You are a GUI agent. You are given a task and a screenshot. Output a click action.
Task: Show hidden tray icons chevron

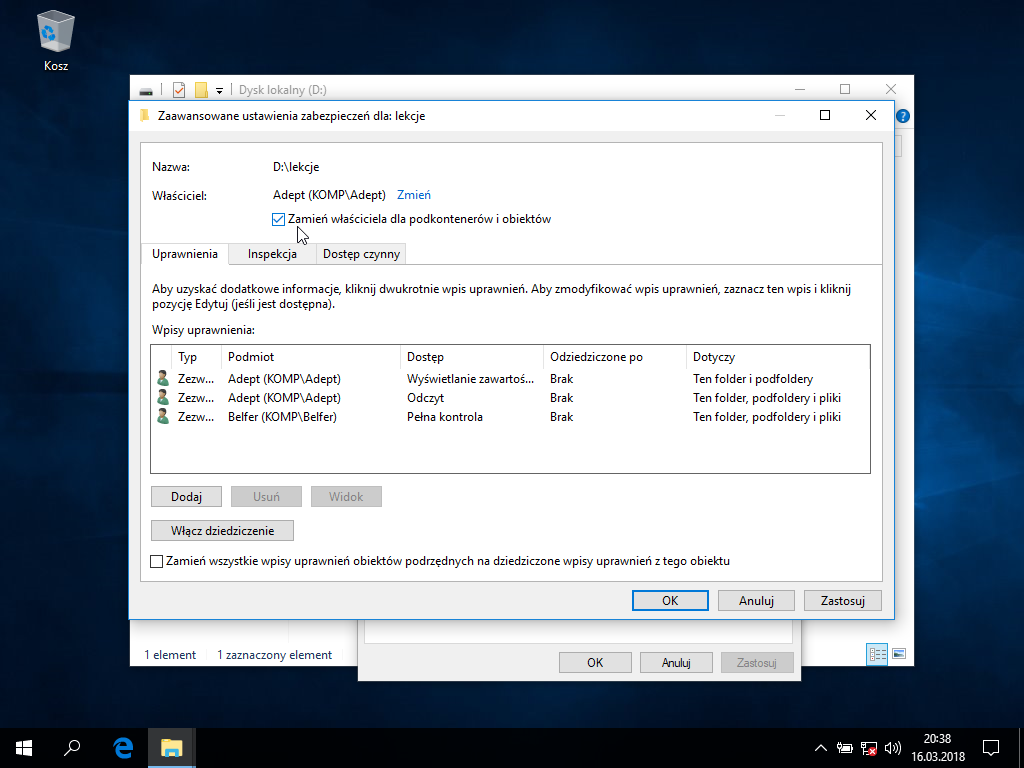(821, 748)
